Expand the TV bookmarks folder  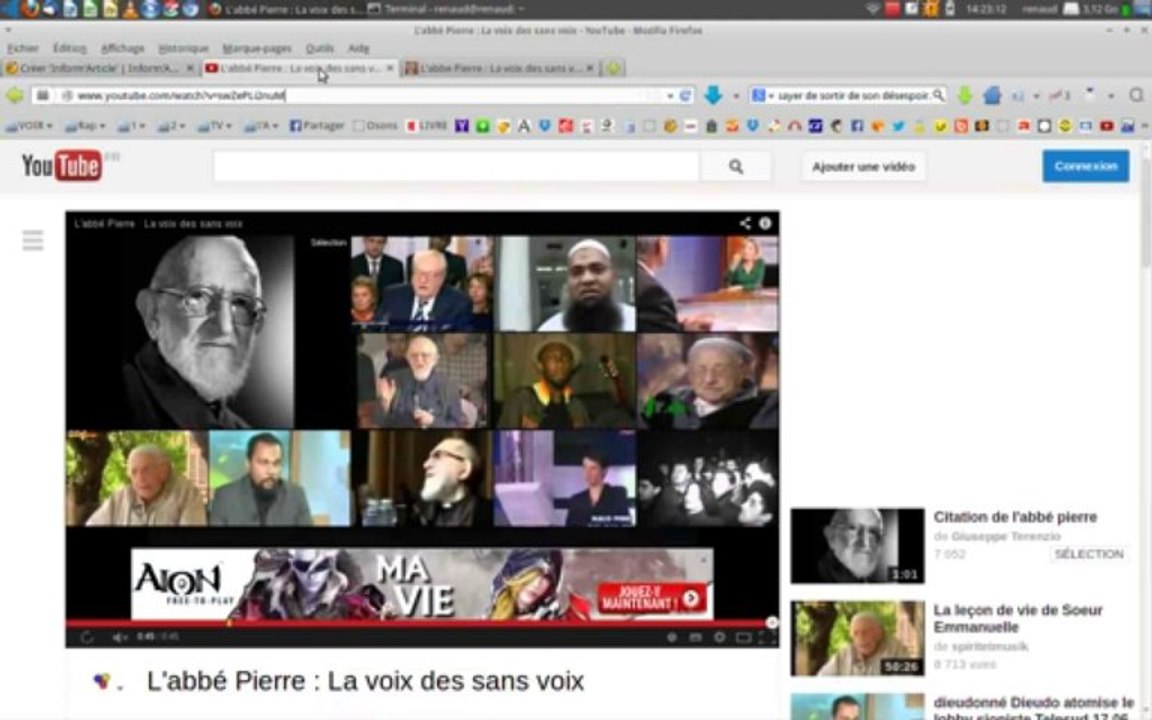(x=215, y=126)
